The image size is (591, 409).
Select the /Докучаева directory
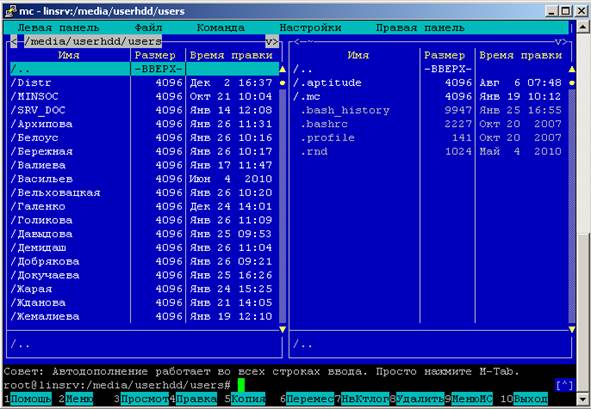144,275
